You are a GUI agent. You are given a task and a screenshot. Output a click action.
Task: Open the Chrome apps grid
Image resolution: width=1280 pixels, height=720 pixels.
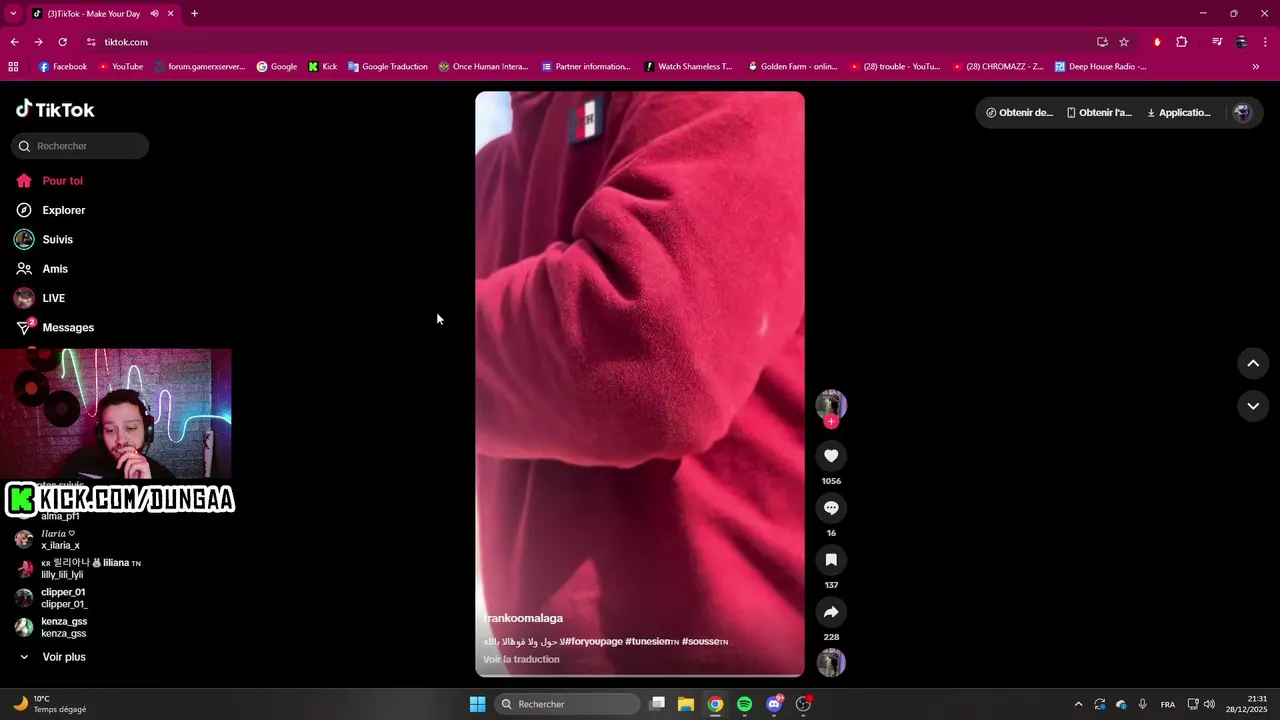tap(13, 67)
